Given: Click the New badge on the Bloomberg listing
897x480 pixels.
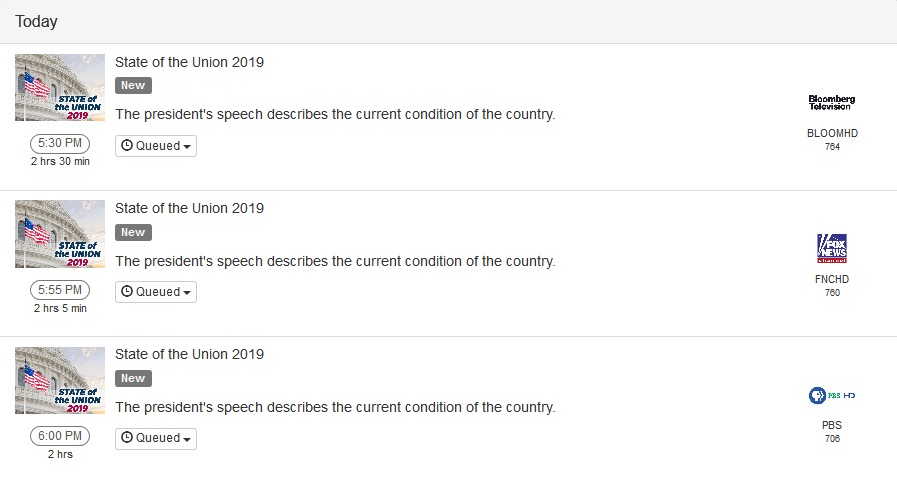Looking at the screenshot, I should (x=133, y=86).
